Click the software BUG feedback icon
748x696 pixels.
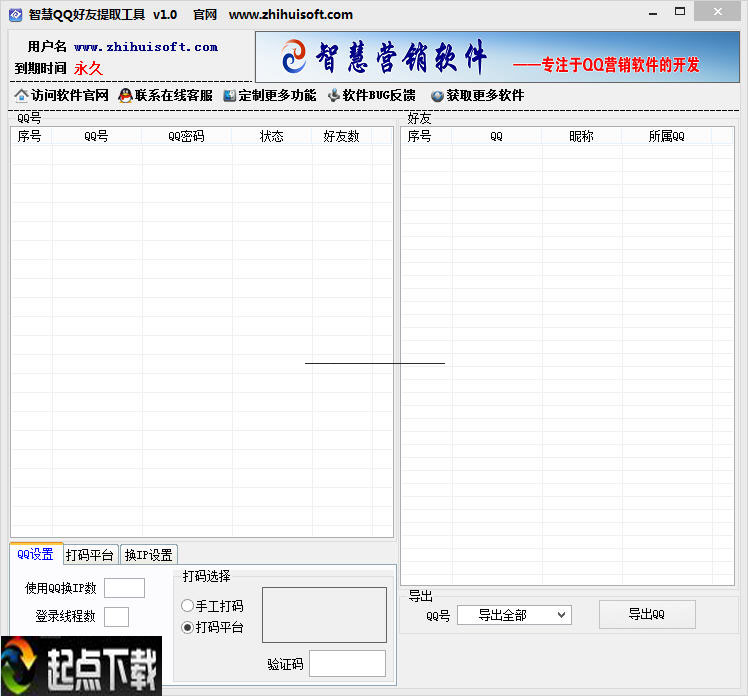coord(334,96)
